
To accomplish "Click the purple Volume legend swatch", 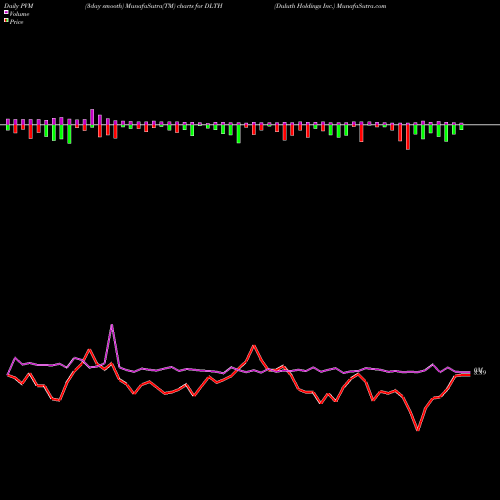I will [x=6, y=12].
